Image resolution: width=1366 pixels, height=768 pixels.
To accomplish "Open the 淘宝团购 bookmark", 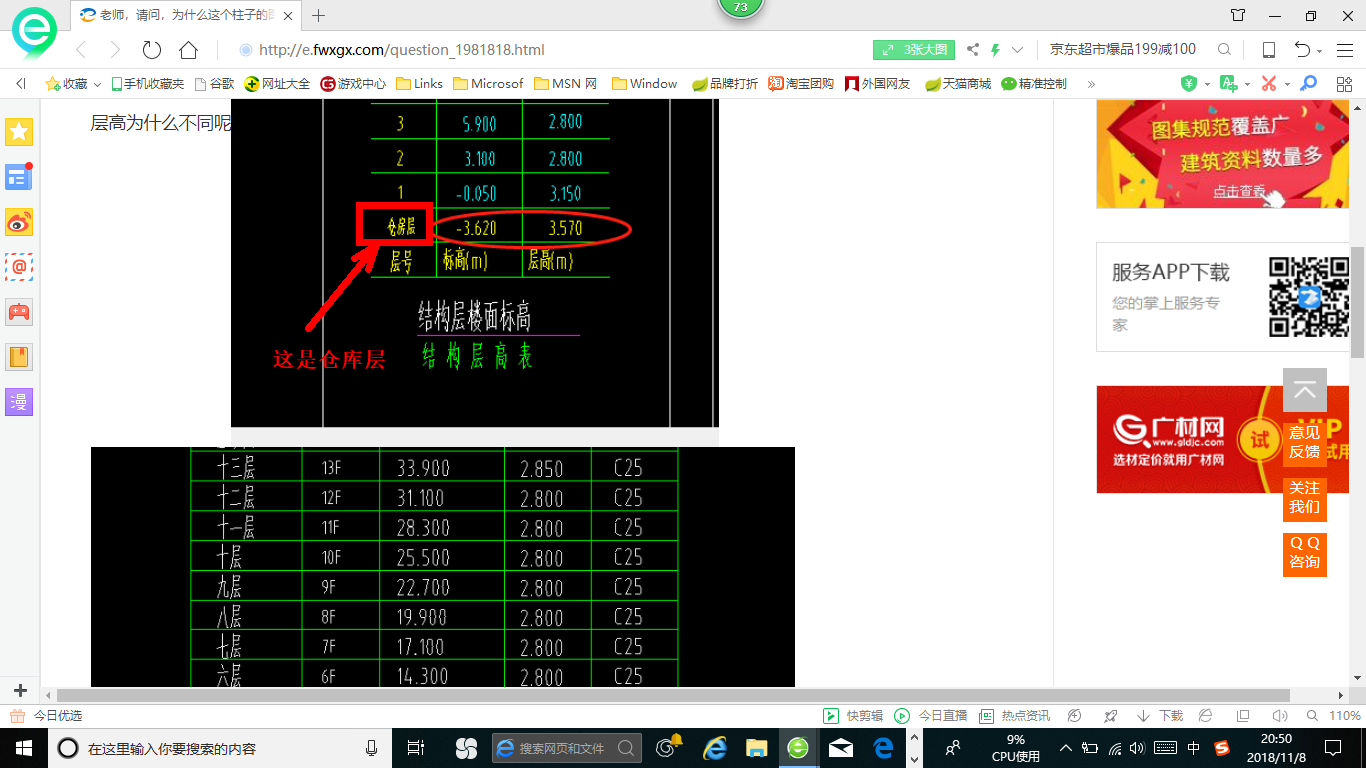I will tap(801, 84).
